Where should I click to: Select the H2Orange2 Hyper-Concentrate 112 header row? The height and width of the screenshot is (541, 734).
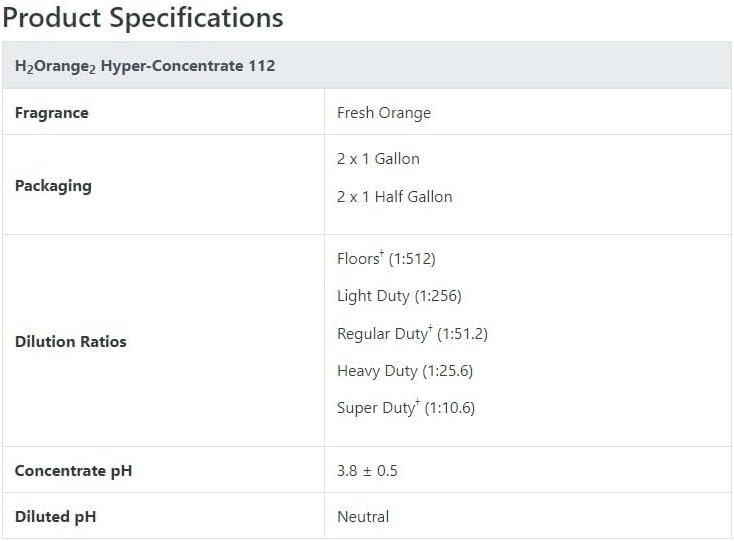[x=367, y=66]
